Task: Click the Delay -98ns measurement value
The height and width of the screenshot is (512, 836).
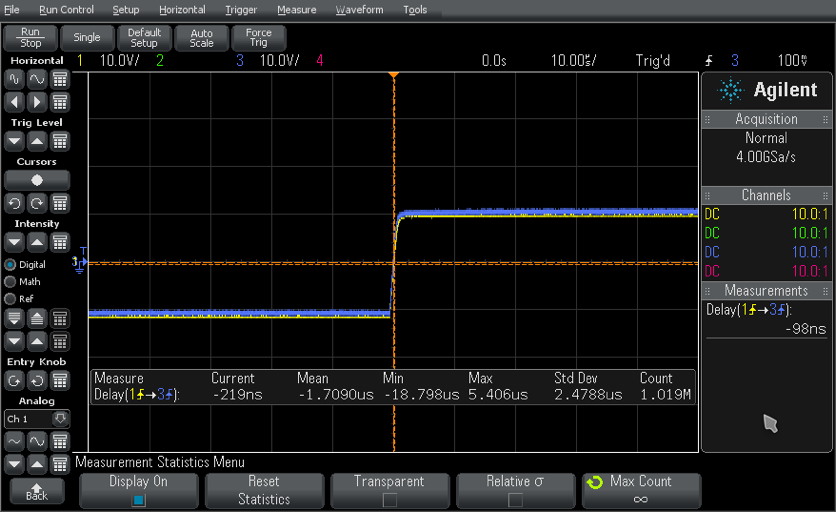Action: tap(806, 329)
